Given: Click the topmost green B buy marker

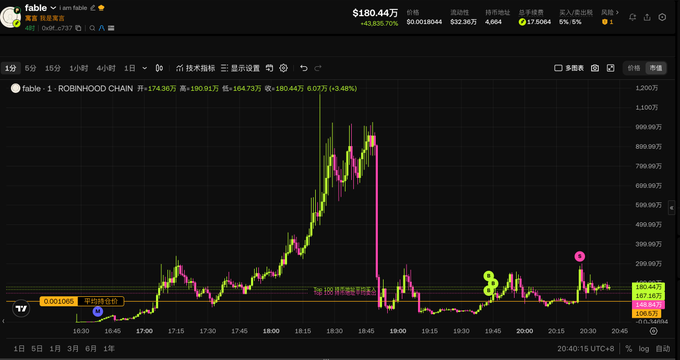Looking at the screenshot, I should pos(489,276).
